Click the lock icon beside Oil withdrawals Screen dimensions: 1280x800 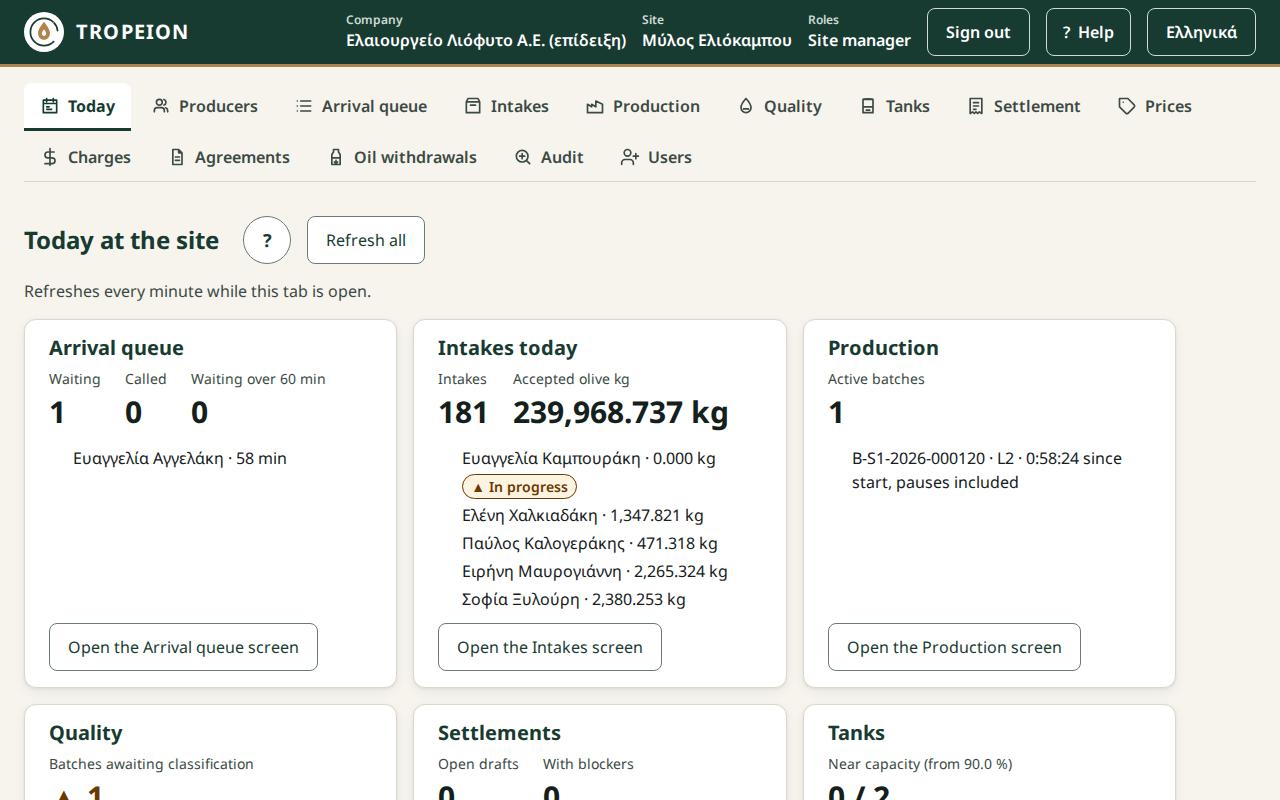coord(336,157)
